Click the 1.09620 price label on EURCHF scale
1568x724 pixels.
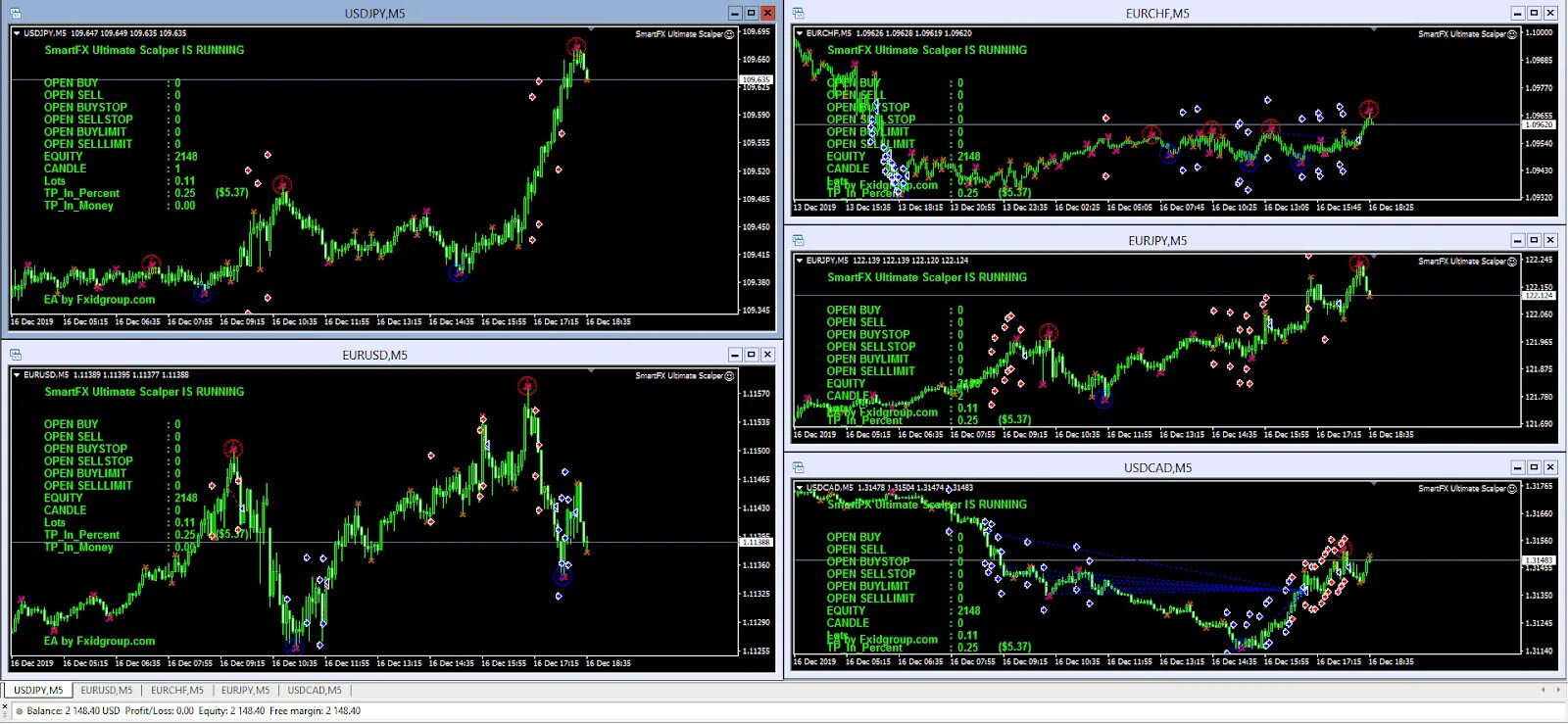click(x=1539, y=124)
